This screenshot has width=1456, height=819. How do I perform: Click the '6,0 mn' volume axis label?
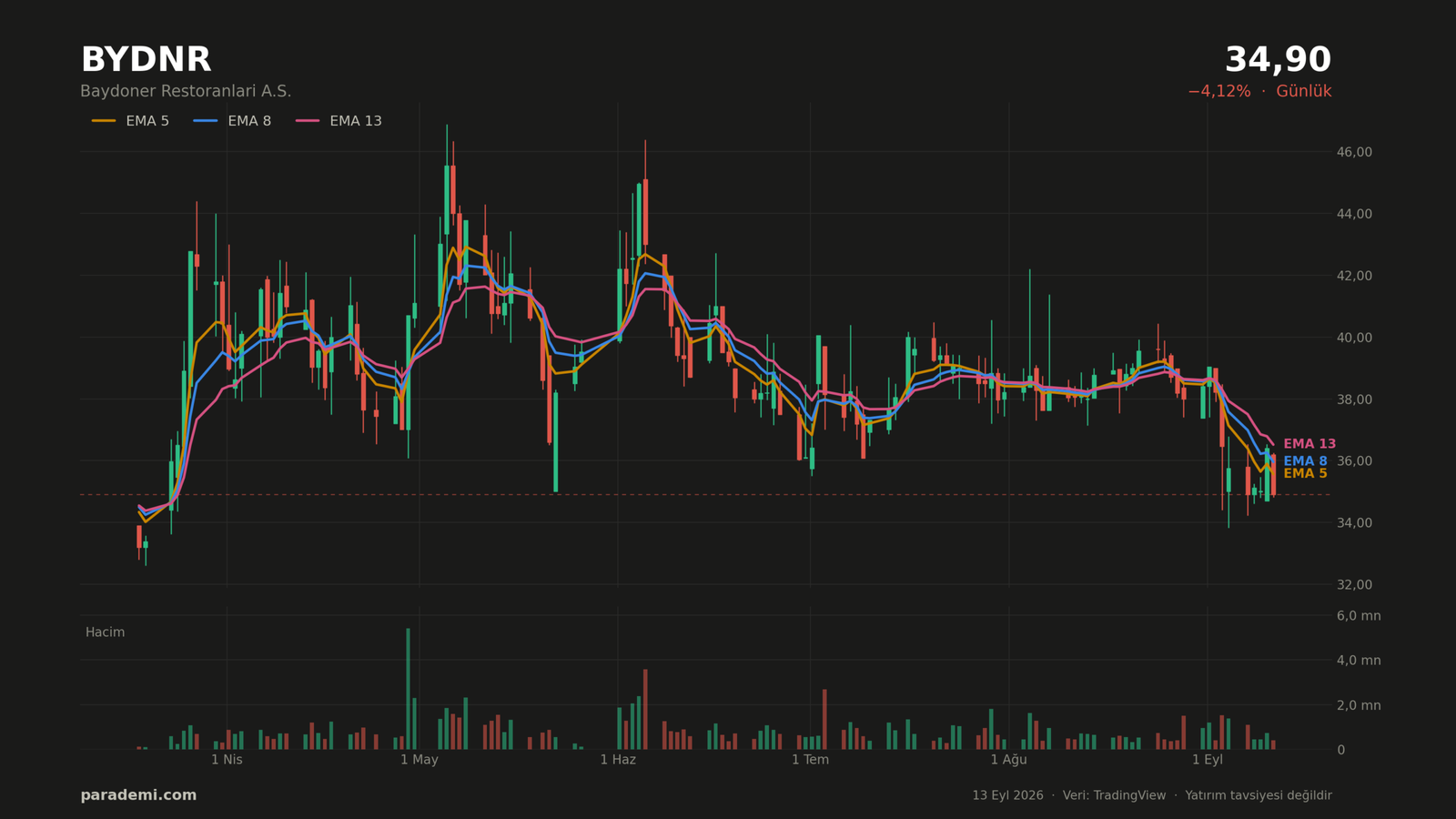[1359, 616]
